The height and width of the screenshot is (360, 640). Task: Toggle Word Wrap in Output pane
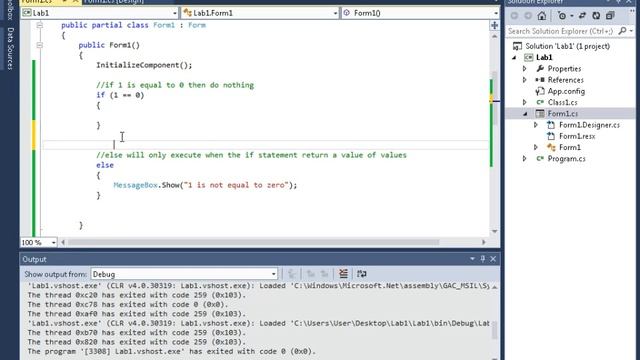click(362, 274)
